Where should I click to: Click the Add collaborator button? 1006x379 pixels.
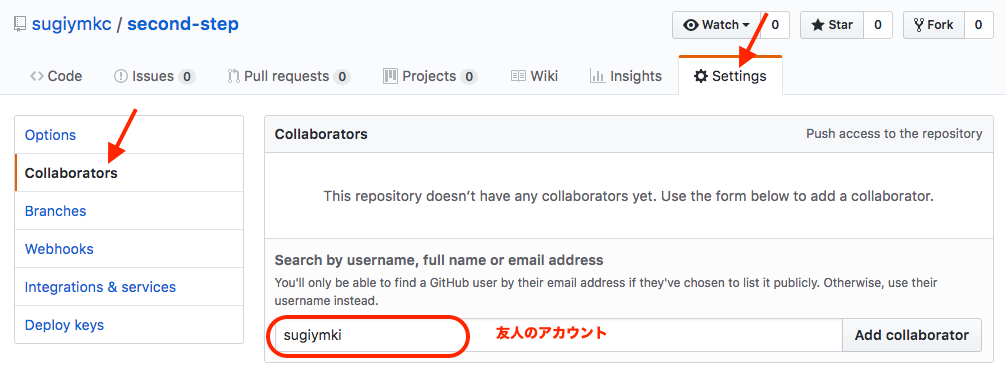[x=911, y=335]
